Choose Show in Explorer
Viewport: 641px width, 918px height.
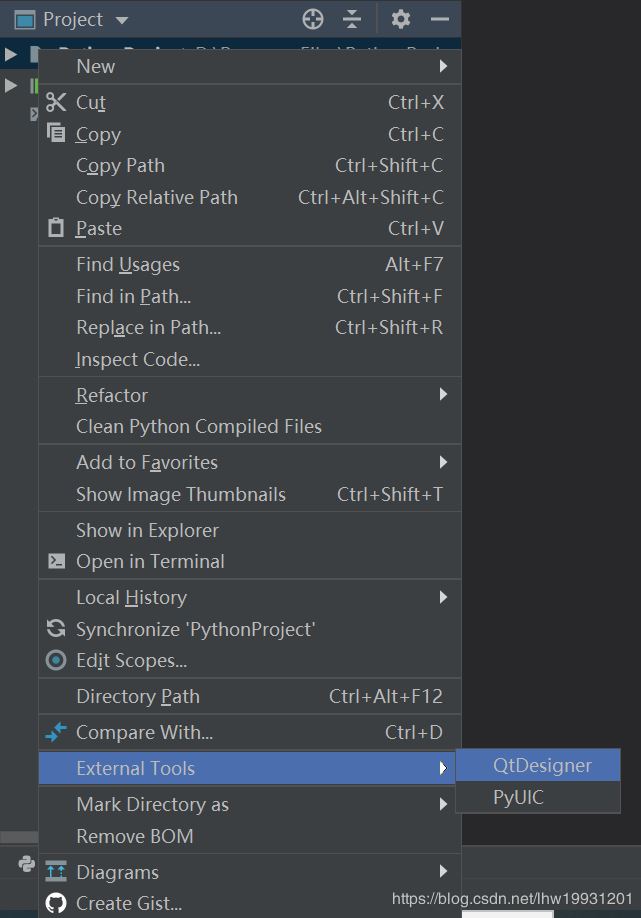pyautogui.click(x=147, y=530)
